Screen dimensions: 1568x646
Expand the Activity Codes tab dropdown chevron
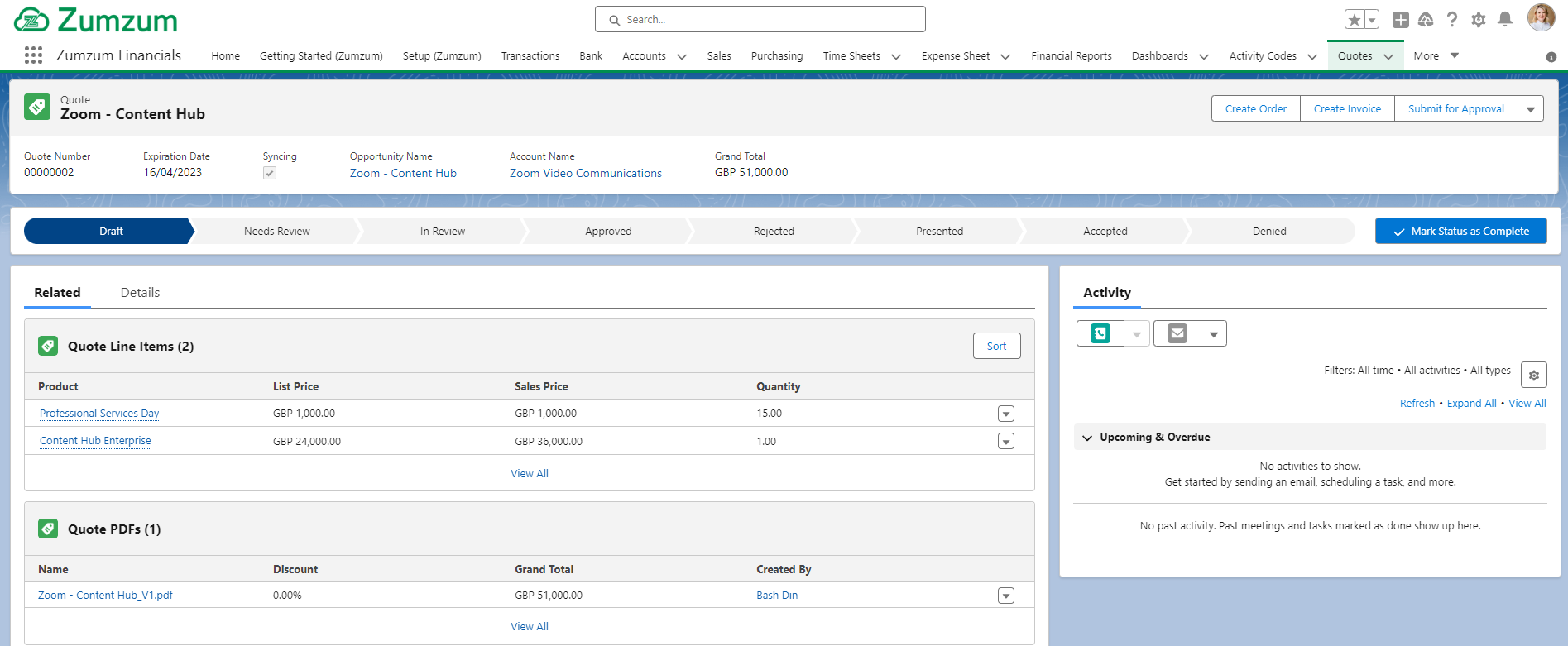coord(1312,57)
